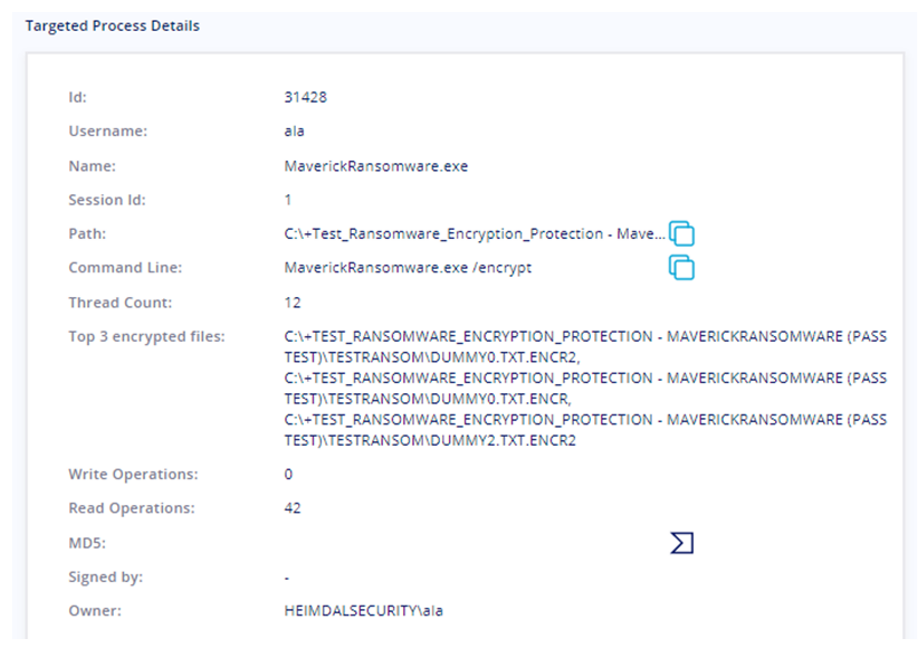Click the Signed by field label
This screenshot has height=672, width=920.
[x=105, y=577]
